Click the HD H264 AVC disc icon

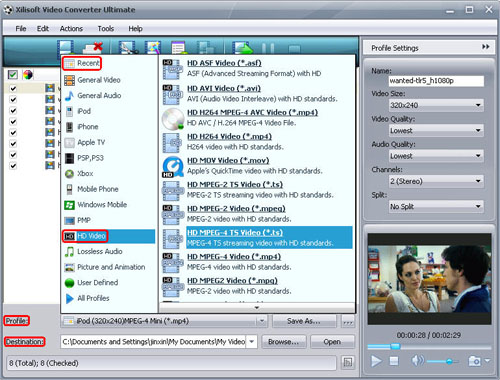pos(173,119)
